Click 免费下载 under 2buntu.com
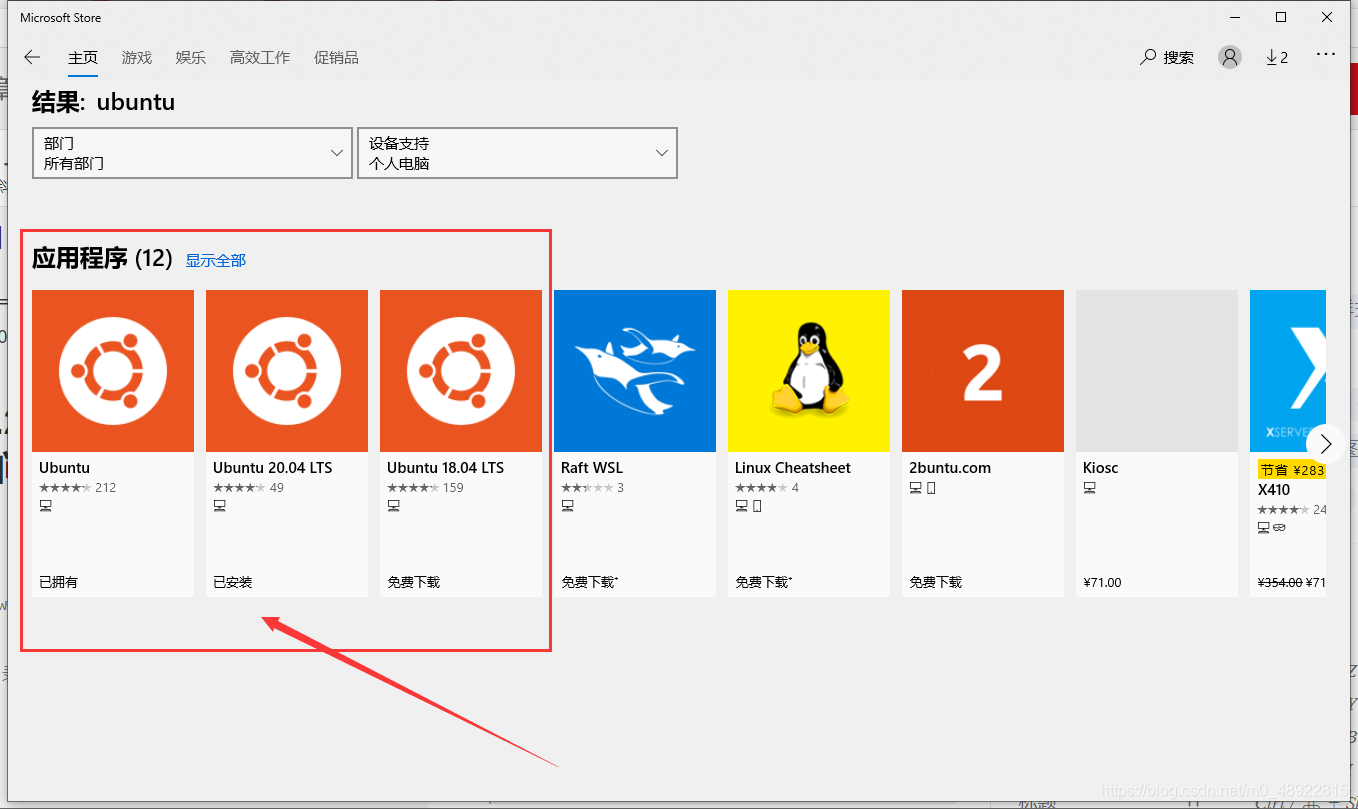1358x809 pixels. [x=935, y=582]
